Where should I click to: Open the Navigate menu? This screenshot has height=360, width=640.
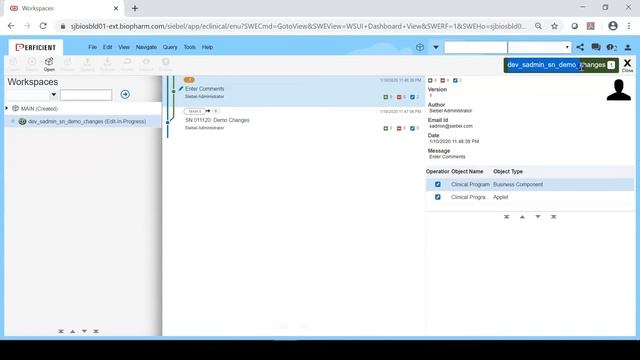coord(146,47)
